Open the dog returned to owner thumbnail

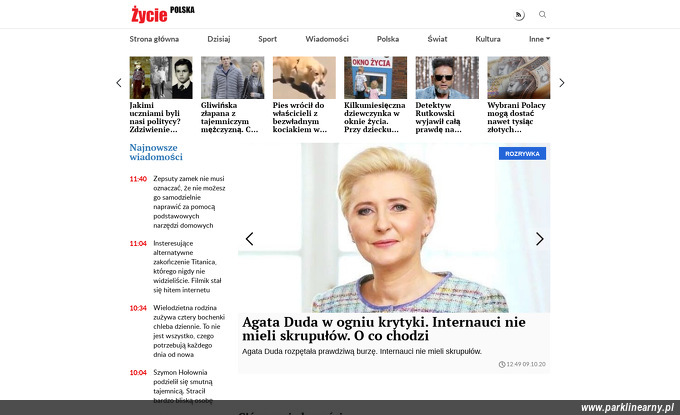(304, 78)
